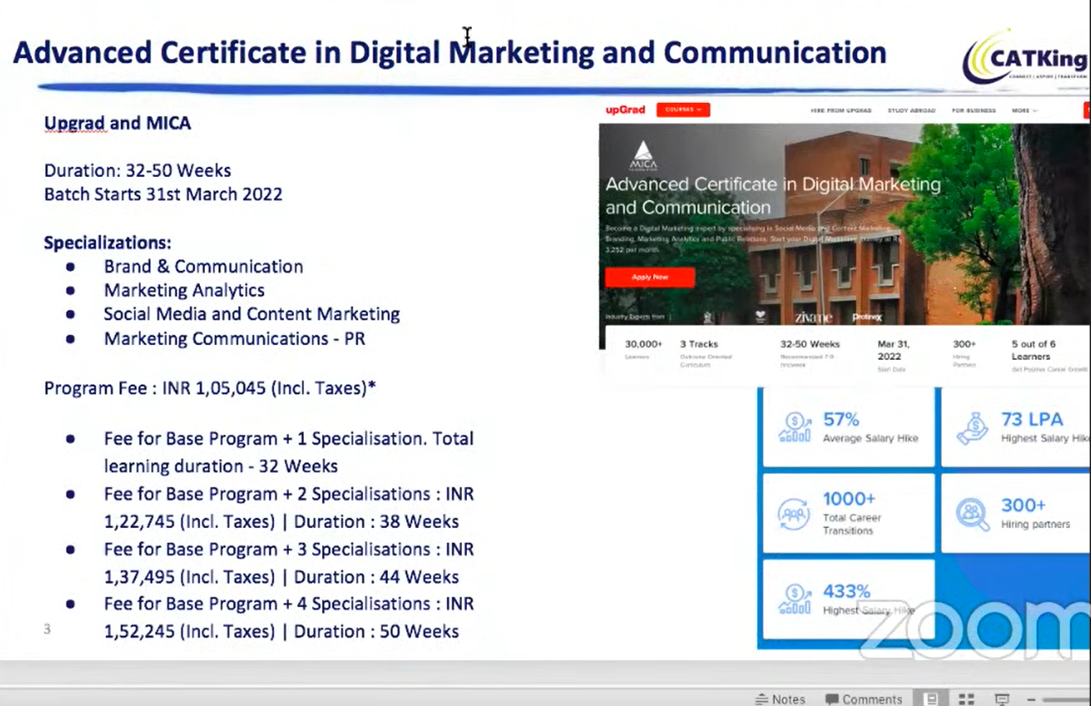
Task: Click the upGrad logo in webpage image
Action: pos(625,110)
